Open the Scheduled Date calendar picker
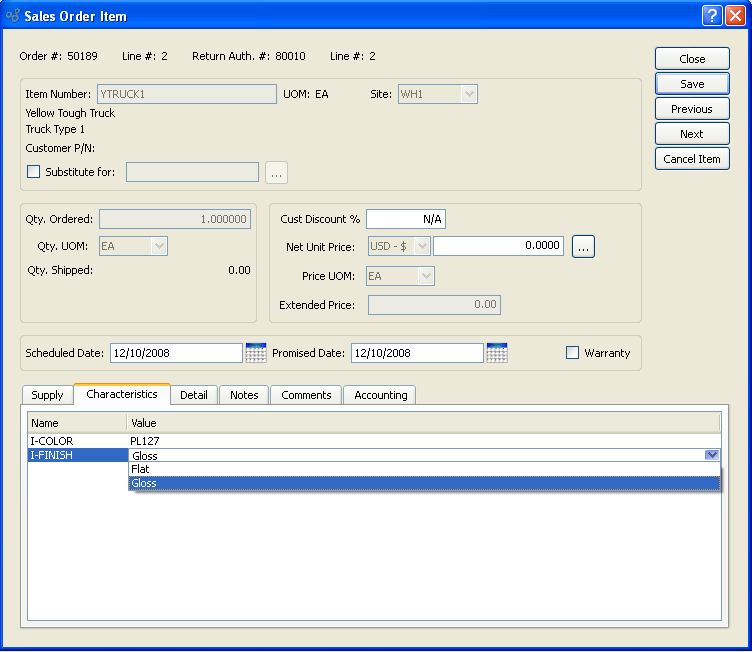Image resolution: width=752 pixels, height=652 pixels. point(256,353)
